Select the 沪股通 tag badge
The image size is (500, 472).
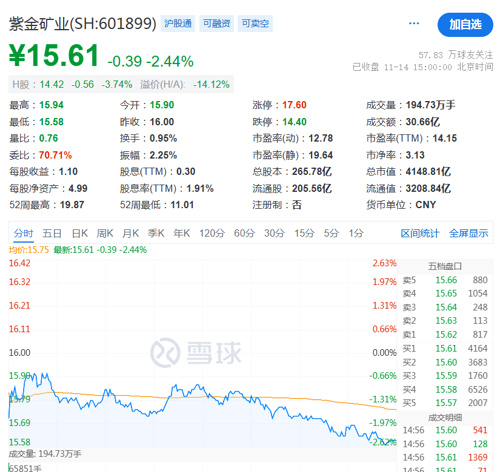[178, 23]
